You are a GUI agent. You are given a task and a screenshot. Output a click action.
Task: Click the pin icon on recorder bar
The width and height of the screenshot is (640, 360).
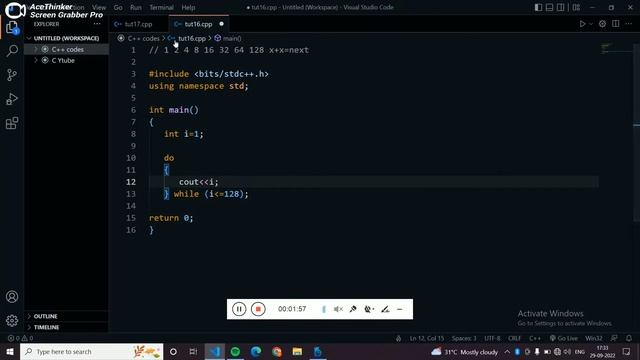tap(353, 309)
